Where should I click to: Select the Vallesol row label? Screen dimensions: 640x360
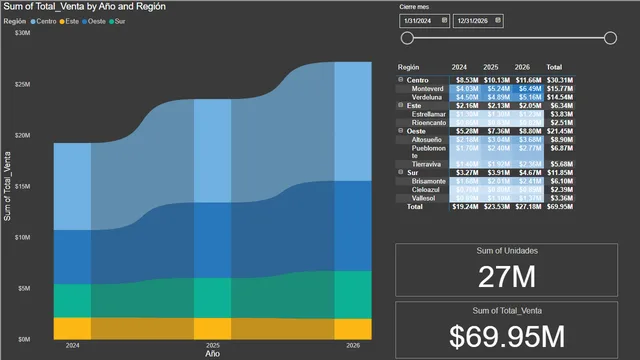(x=423, y=198)
